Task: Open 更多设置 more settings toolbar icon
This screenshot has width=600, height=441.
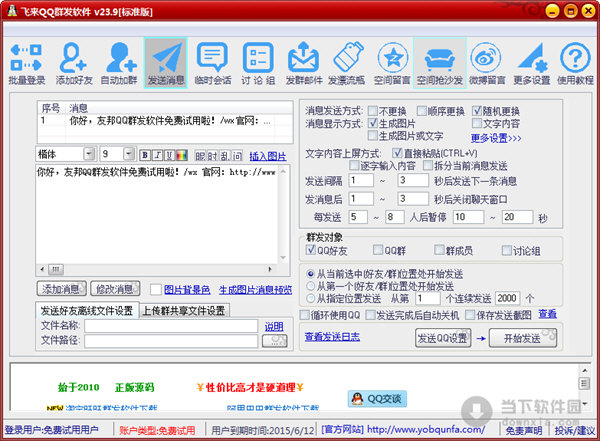Action: (x=532, y=64)
